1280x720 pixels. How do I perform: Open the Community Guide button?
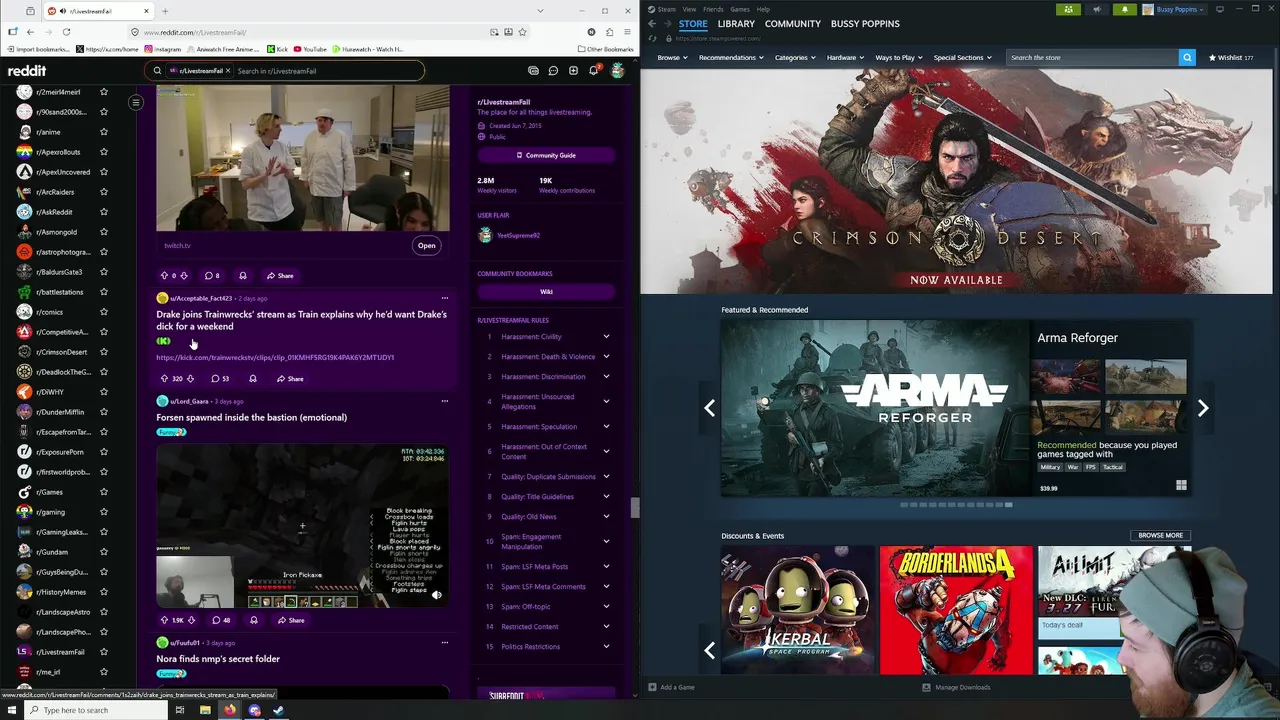[546, 155]
